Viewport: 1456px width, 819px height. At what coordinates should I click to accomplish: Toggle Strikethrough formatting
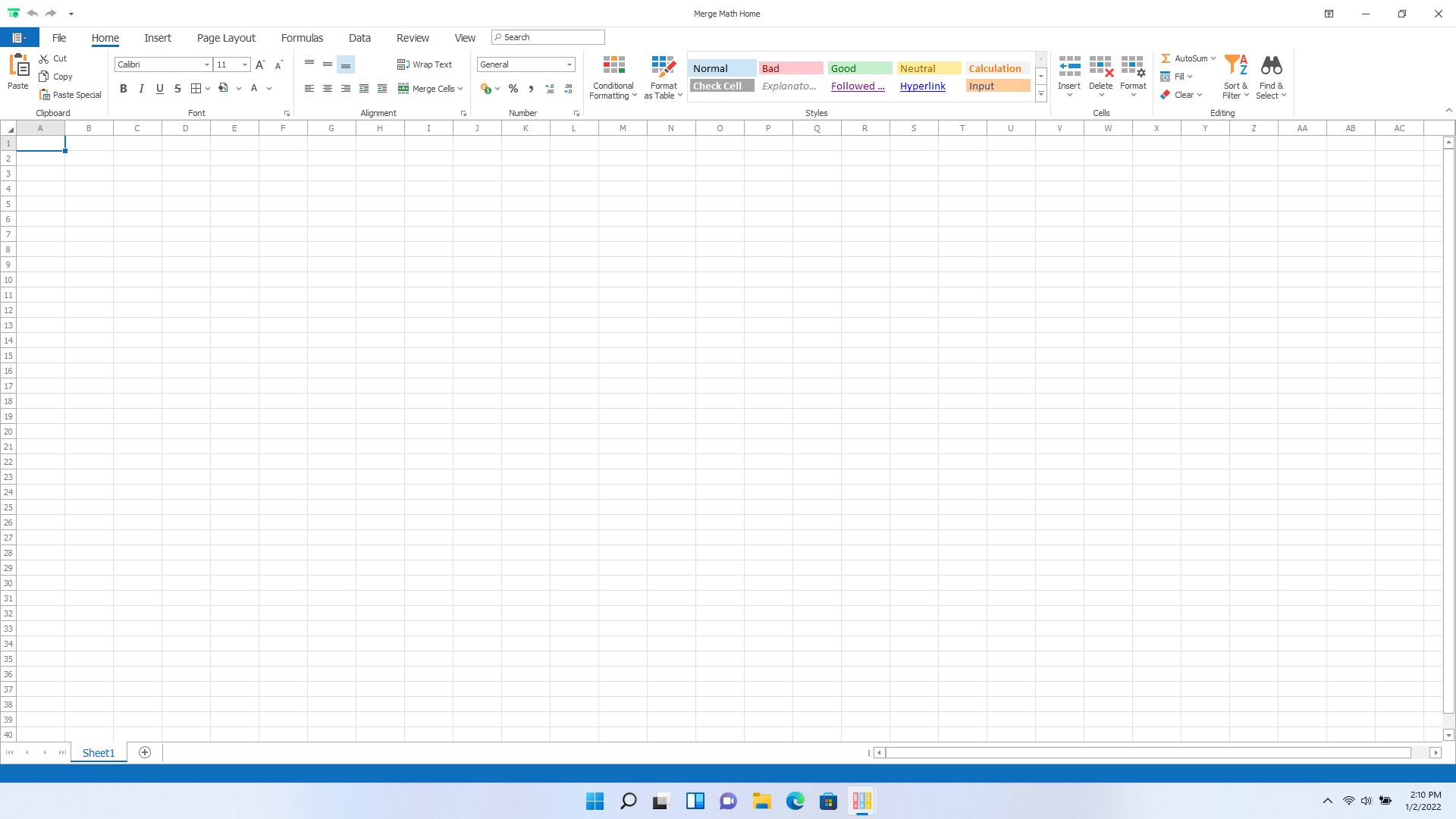tap(177, 88)
